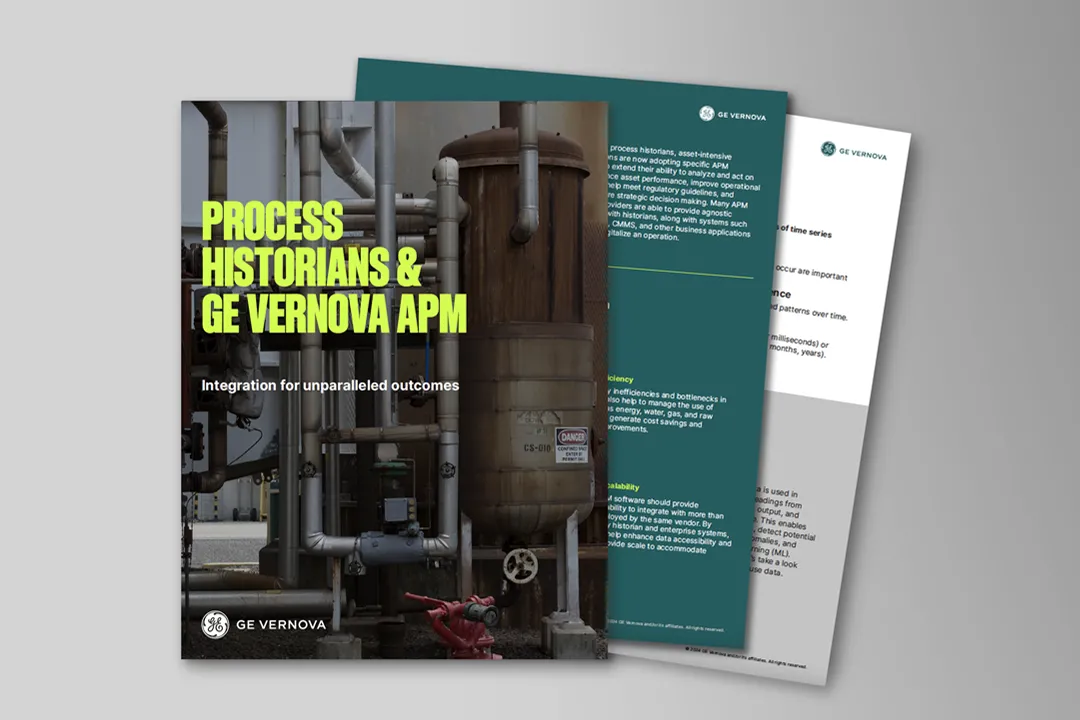This screenshot has width=1080, height=720.
Task: Open the front brochure cover page
Action: pyautogui.click(x=394, y=380)
